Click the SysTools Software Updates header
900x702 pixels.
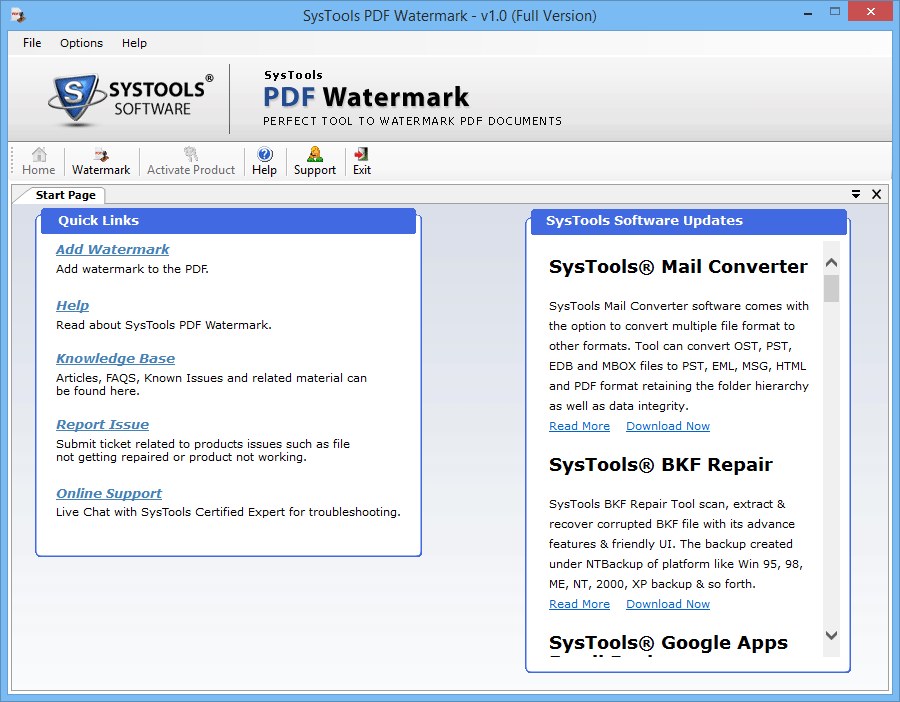pos(689,221)
